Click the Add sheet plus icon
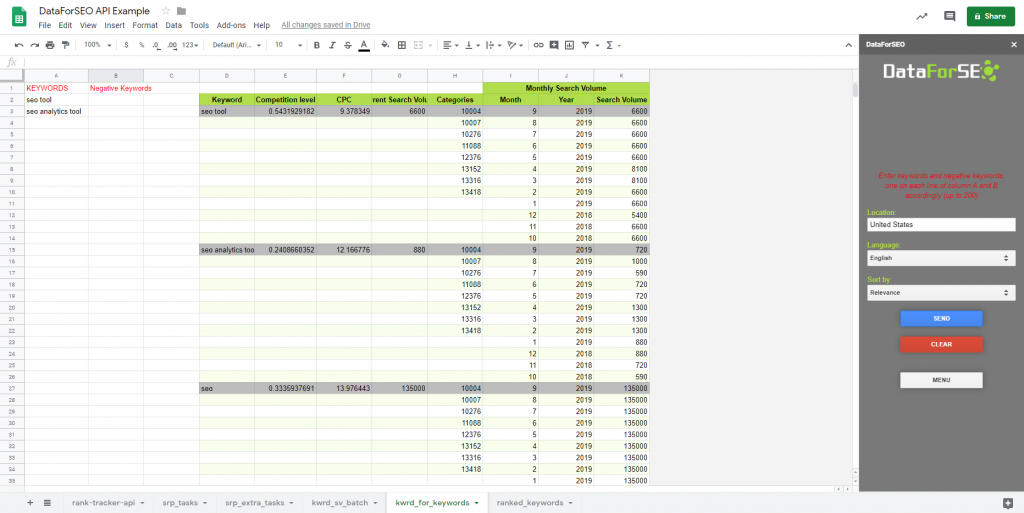This screenshot has width=1024, height=513. [30, 503]
